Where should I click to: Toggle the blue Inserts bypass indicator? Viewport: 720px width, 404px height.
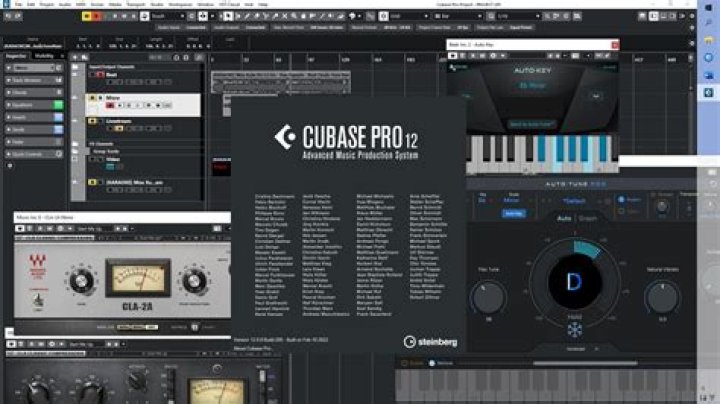[58, 118]
